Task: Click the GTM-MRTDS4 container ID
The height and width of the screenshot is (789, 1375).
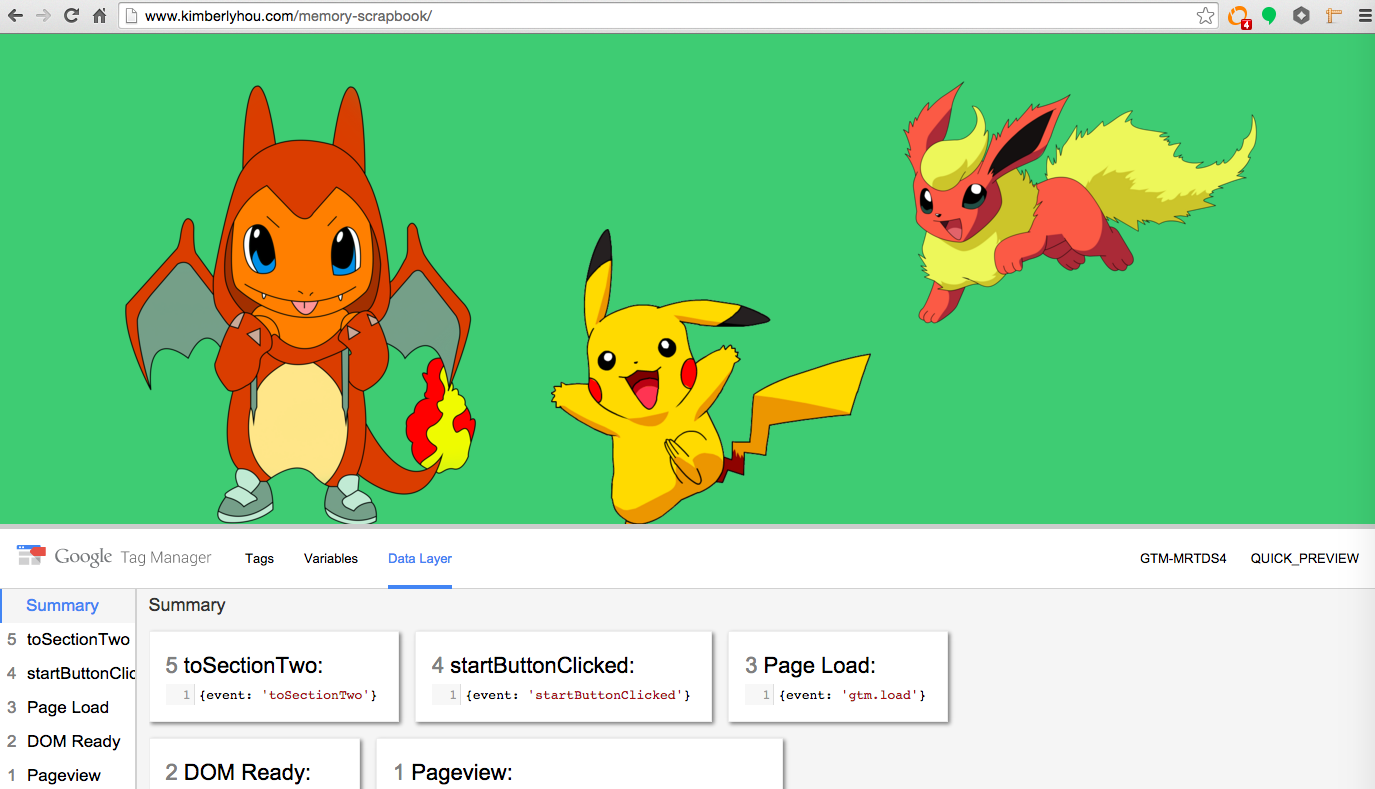Action: point(1183,558)
